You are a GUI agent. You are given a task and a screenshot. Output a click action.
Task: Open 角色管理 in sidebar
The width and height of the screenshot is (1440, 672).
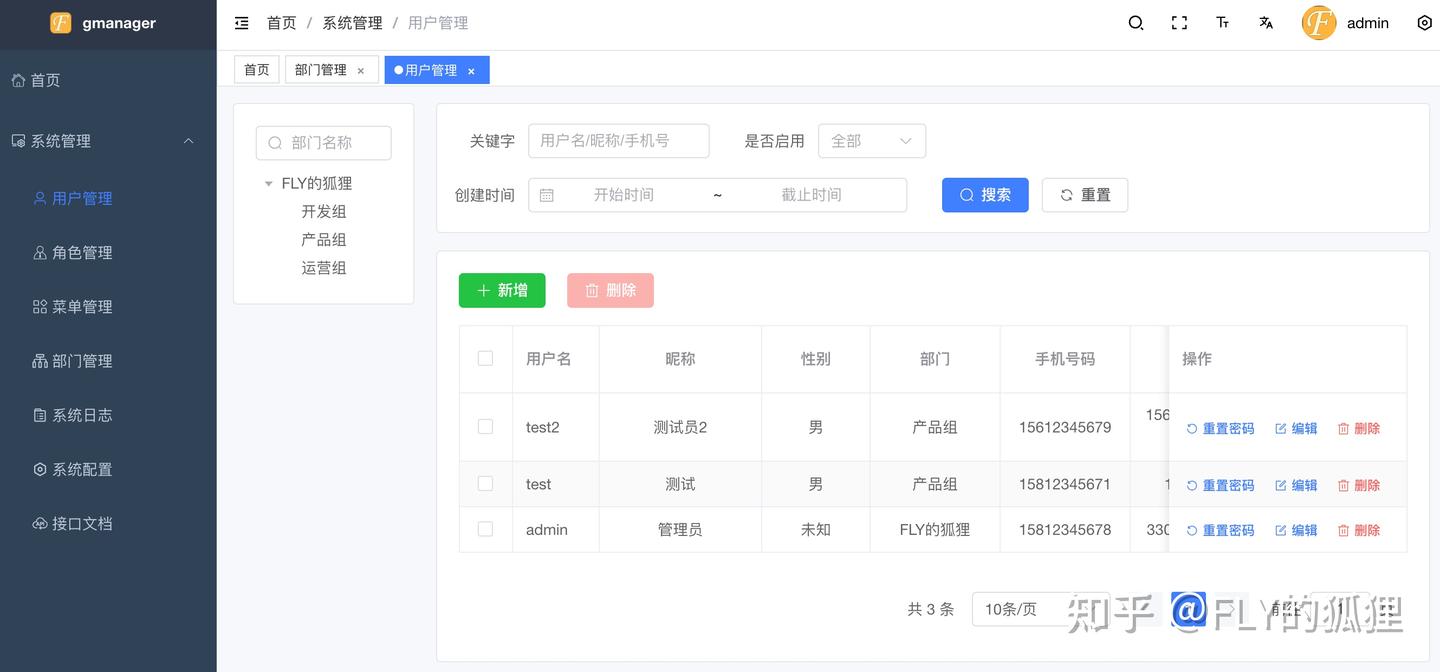click(x=108, y=253)
